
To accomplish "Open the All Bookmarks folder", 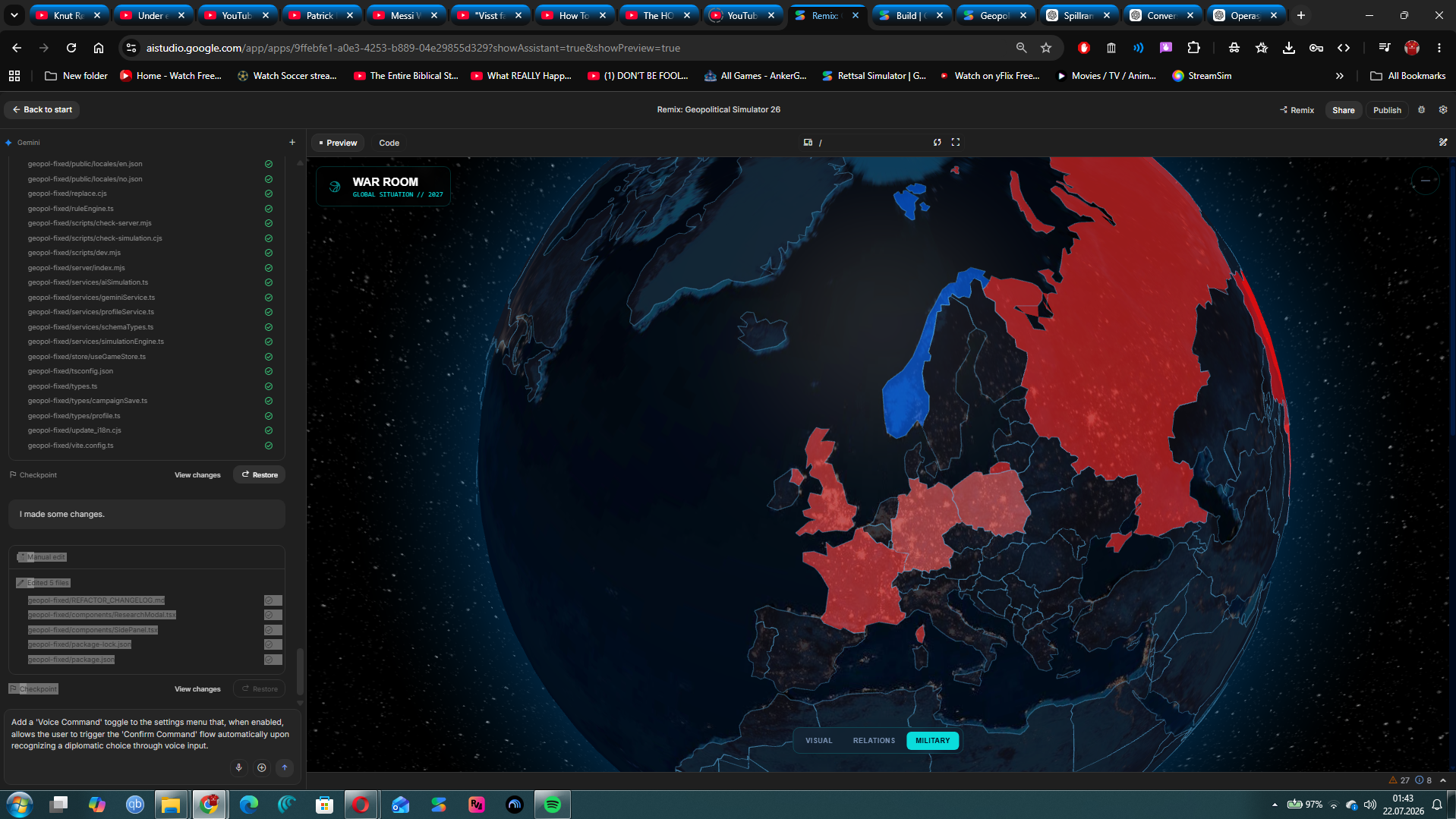I will tap(1408, 76).
